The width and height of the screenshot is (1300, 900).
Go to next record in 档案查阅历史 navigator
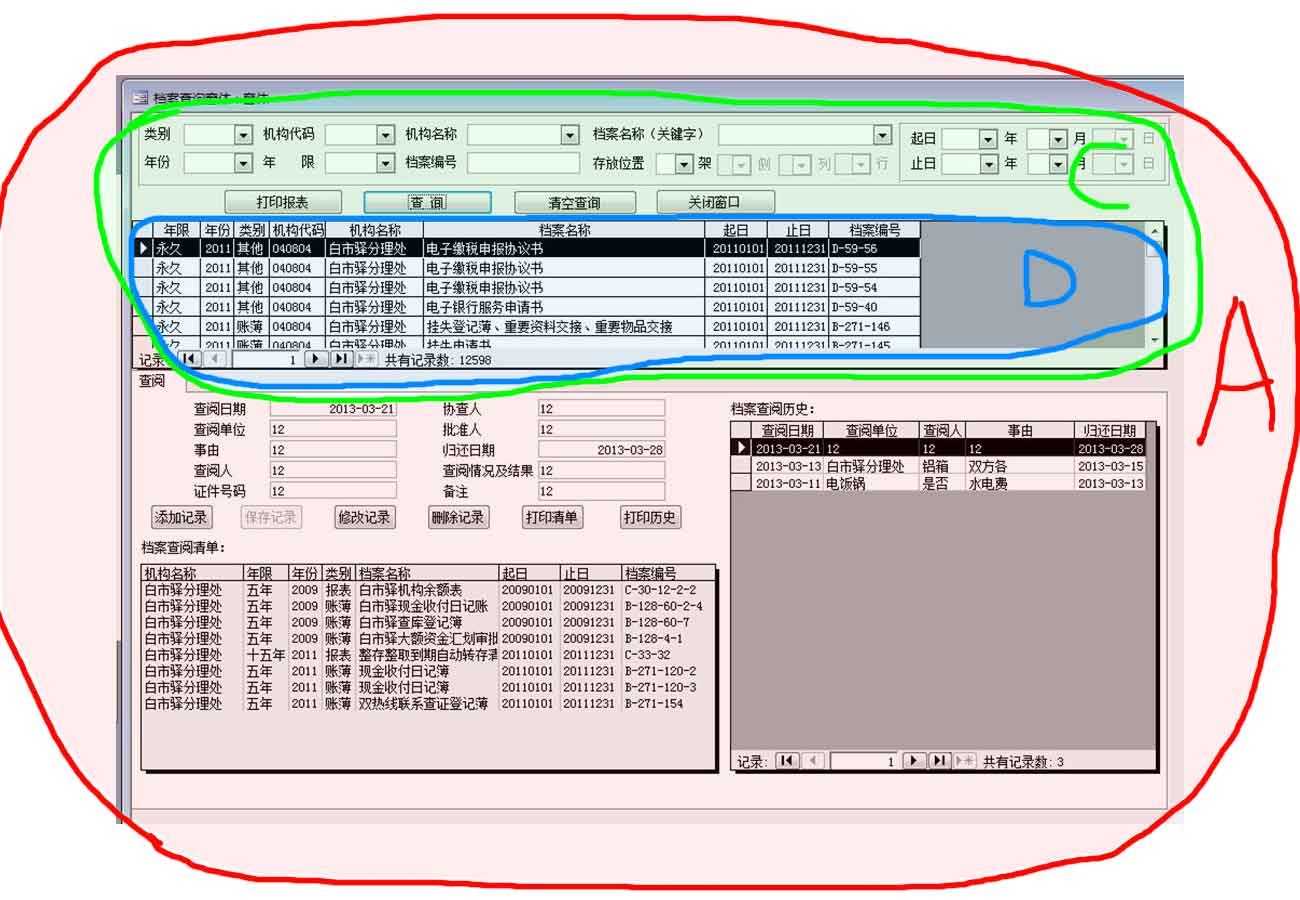(914, 761)
